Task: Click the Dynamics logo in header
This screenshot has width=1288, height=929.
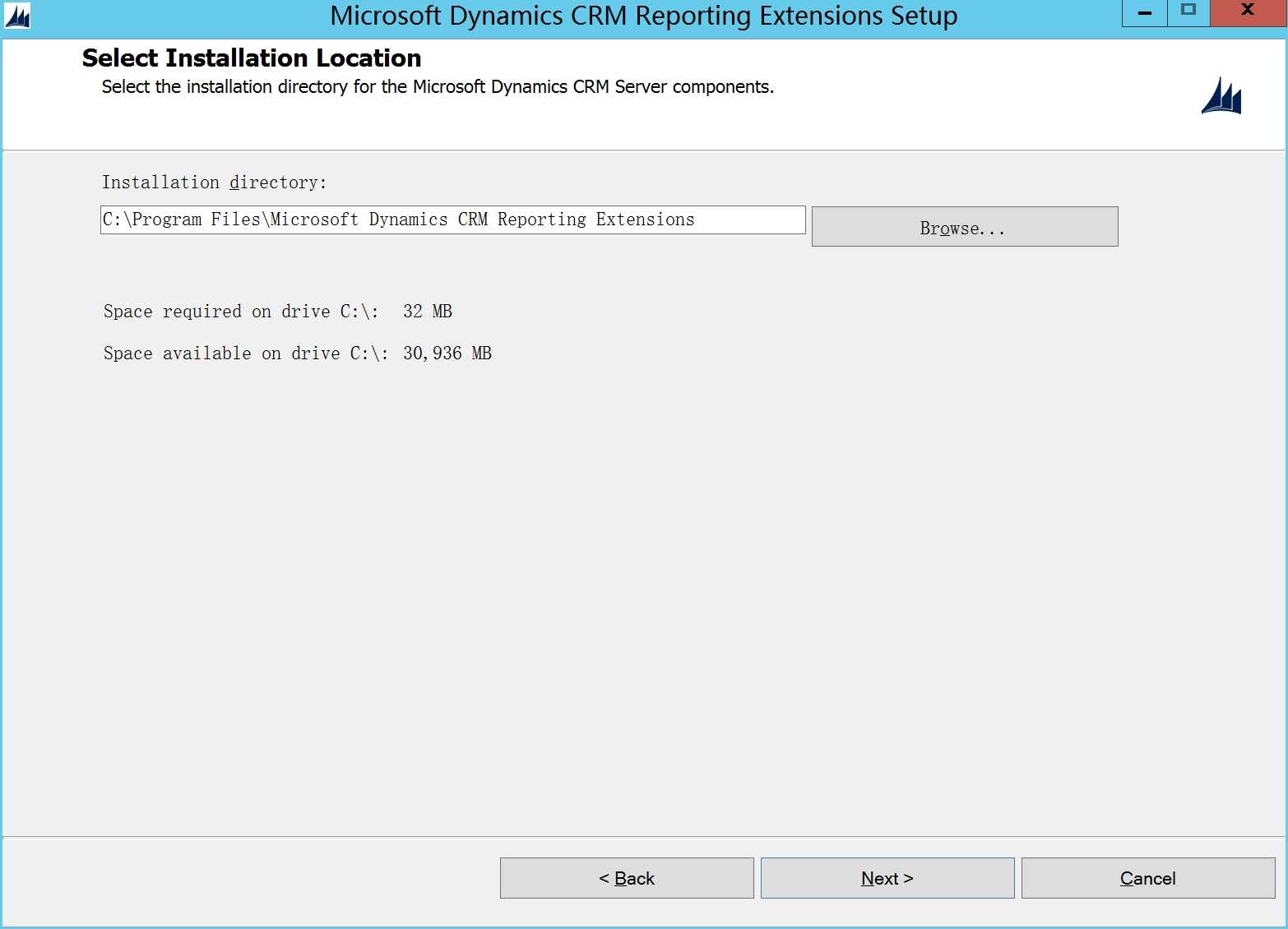Action: [1221, 95]
